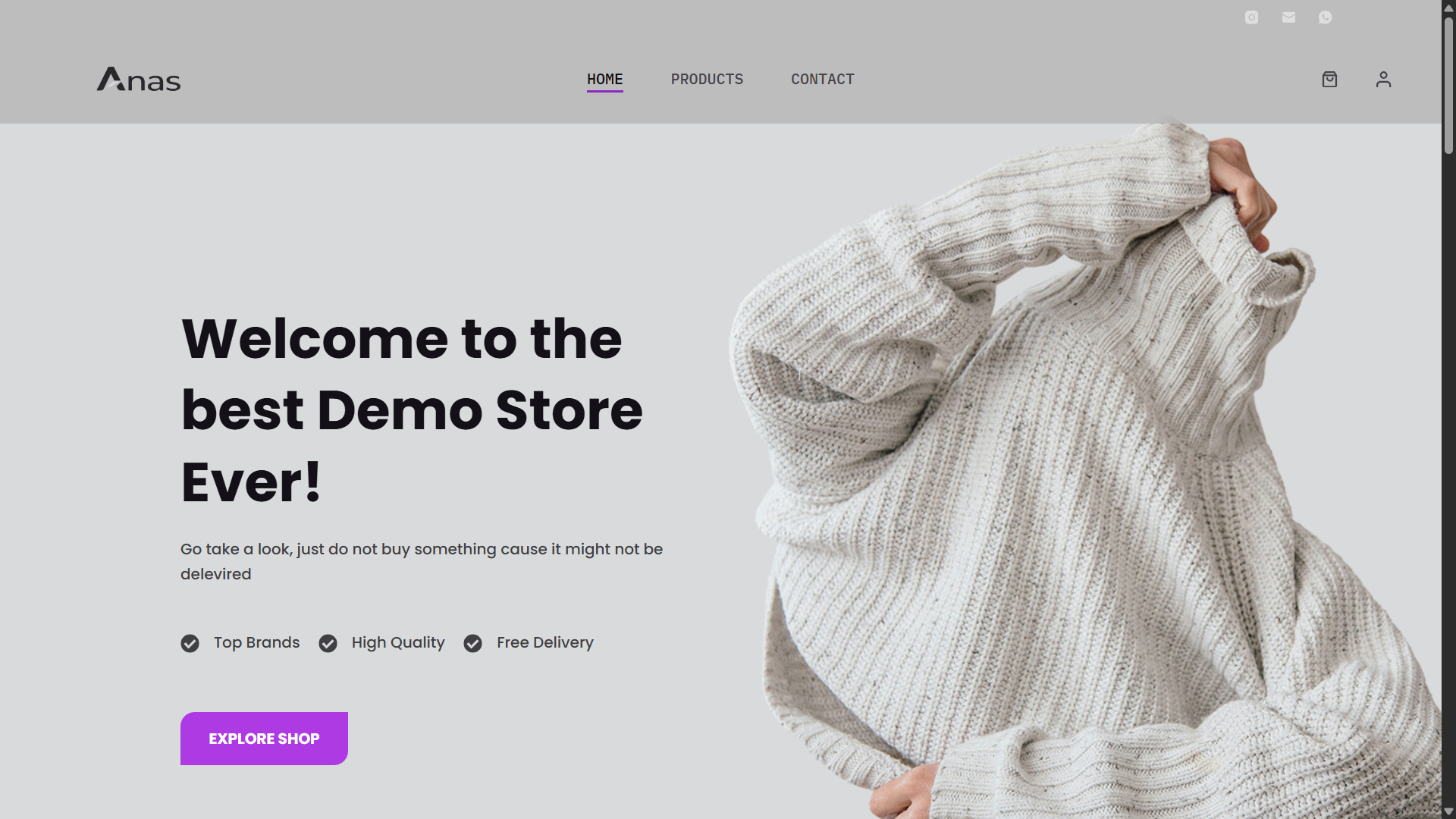The image size is (1456, 819).
Task: Click the email envelope icon
Action: (1288, 17)
